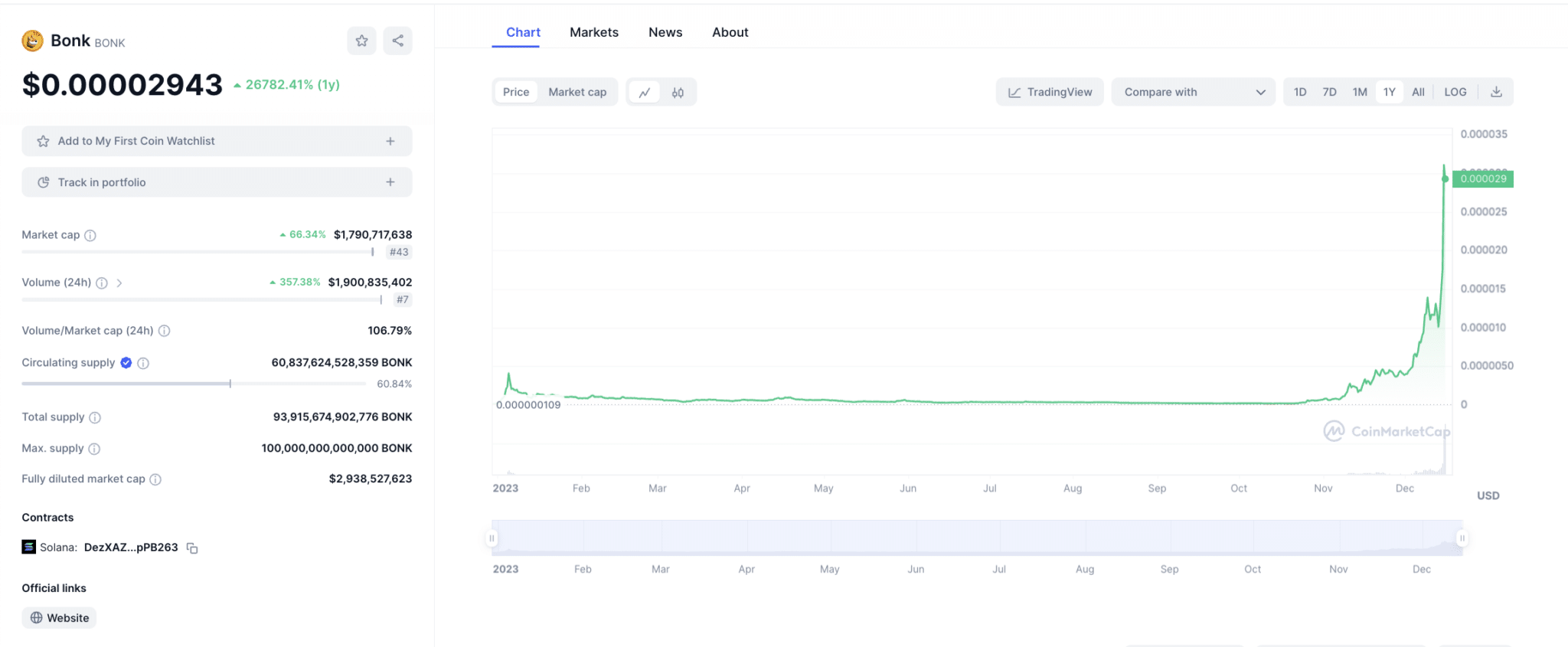Switch to the News tab
The height and width of the screenshot is (647, 1568).
pyautogui.click(x=665, y=32)
